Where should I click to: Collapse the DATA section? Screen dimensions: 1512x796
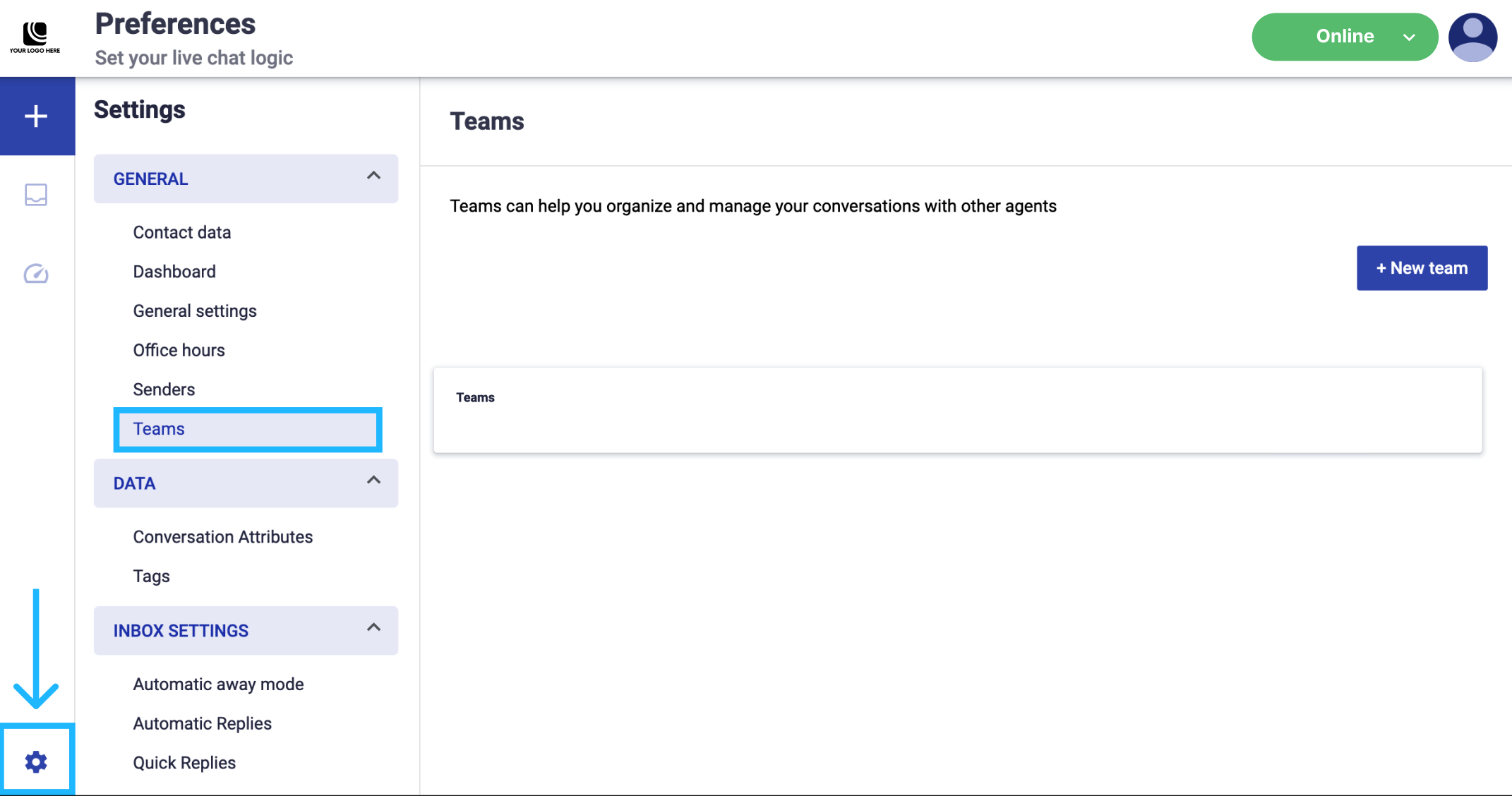(373, 481)
